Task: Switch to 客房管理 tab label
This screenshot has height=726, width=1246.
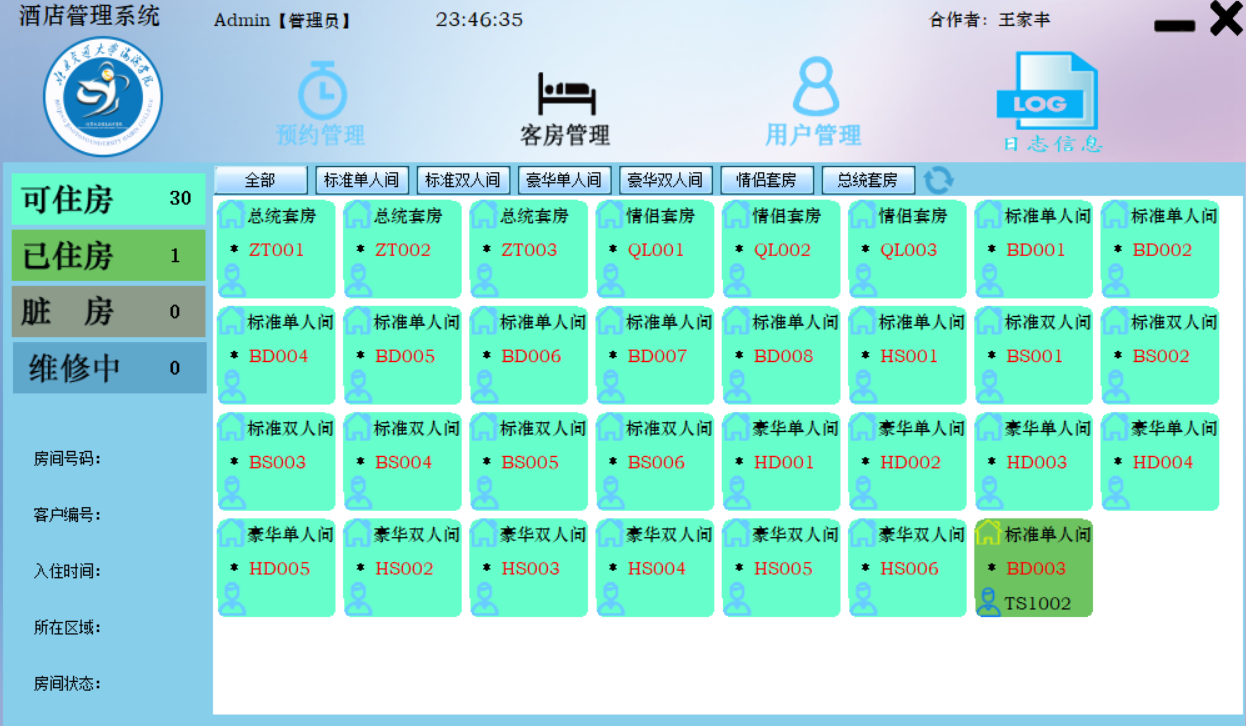Action: (565, 135)
